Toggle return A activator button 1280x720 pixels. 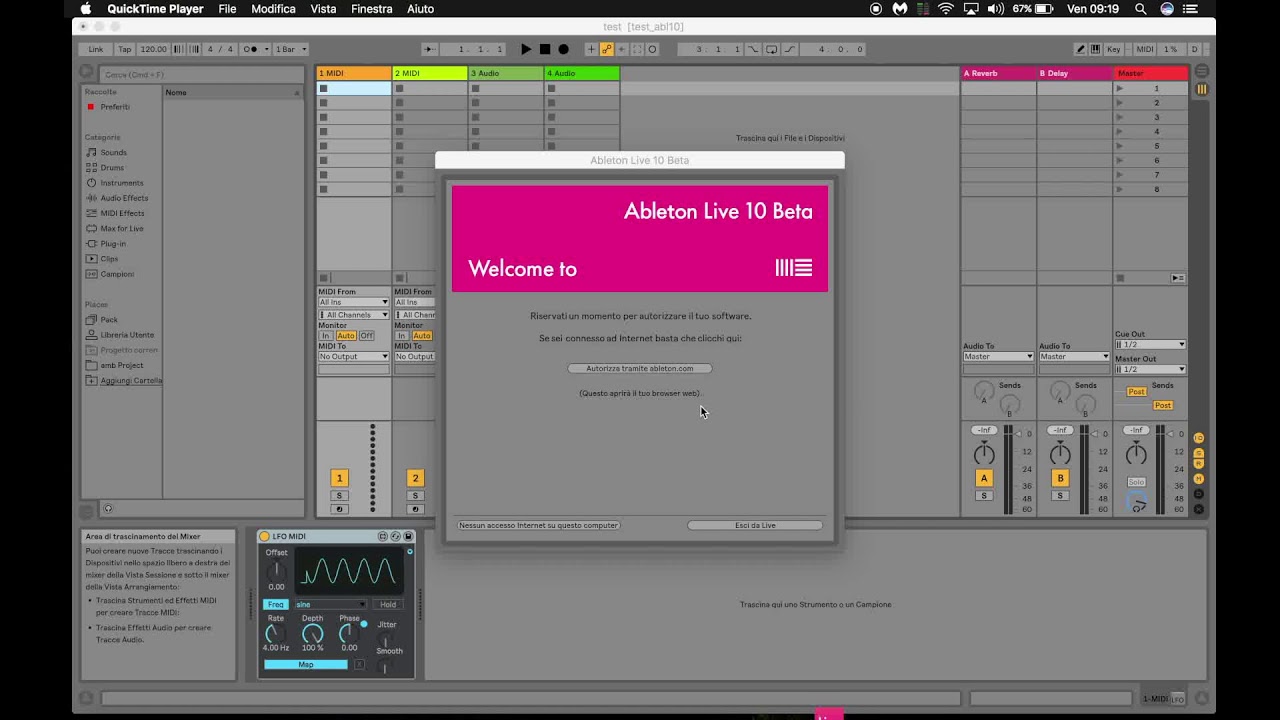coord(984,479)
